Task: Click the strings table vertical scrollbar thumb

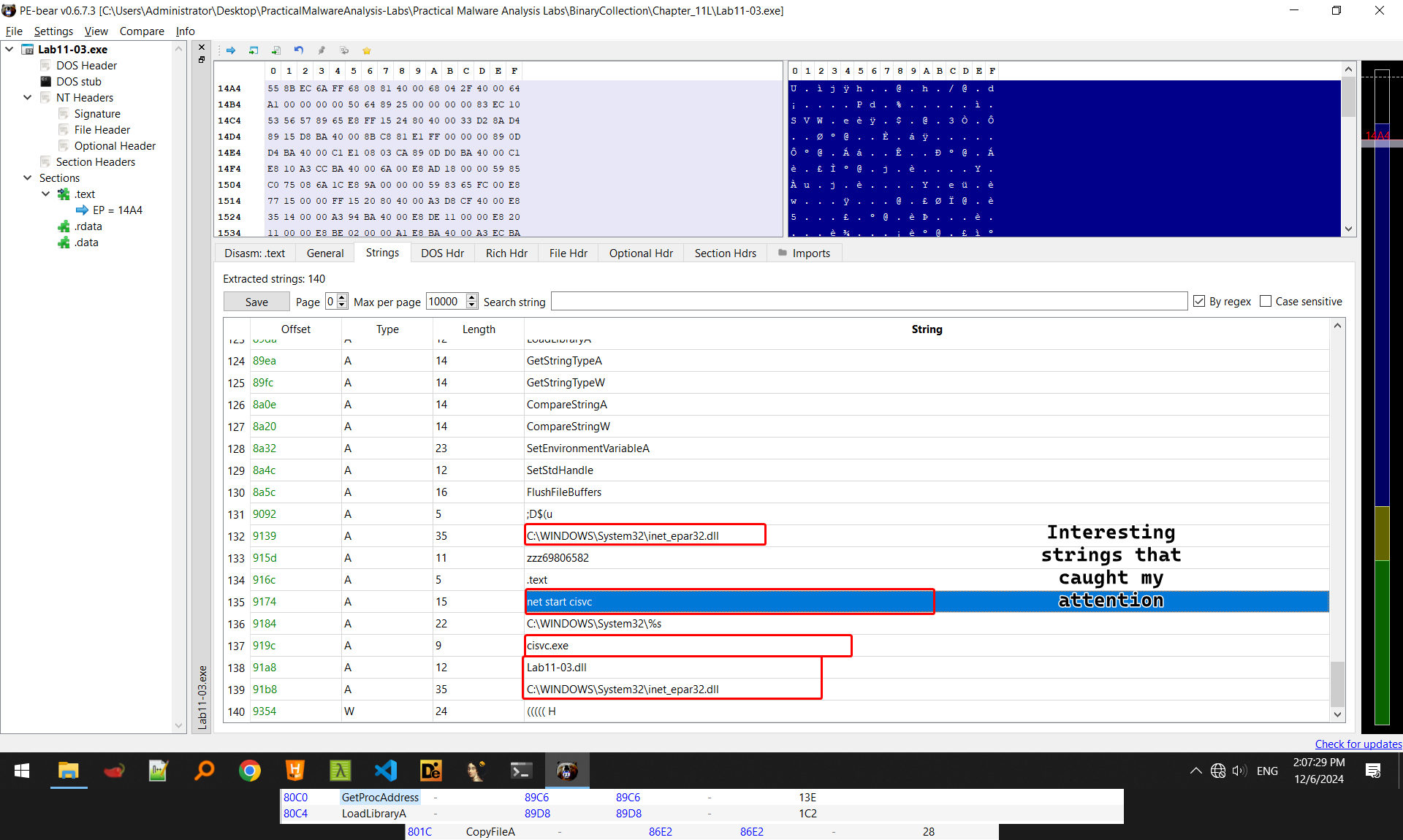Action: point(1337,683)
